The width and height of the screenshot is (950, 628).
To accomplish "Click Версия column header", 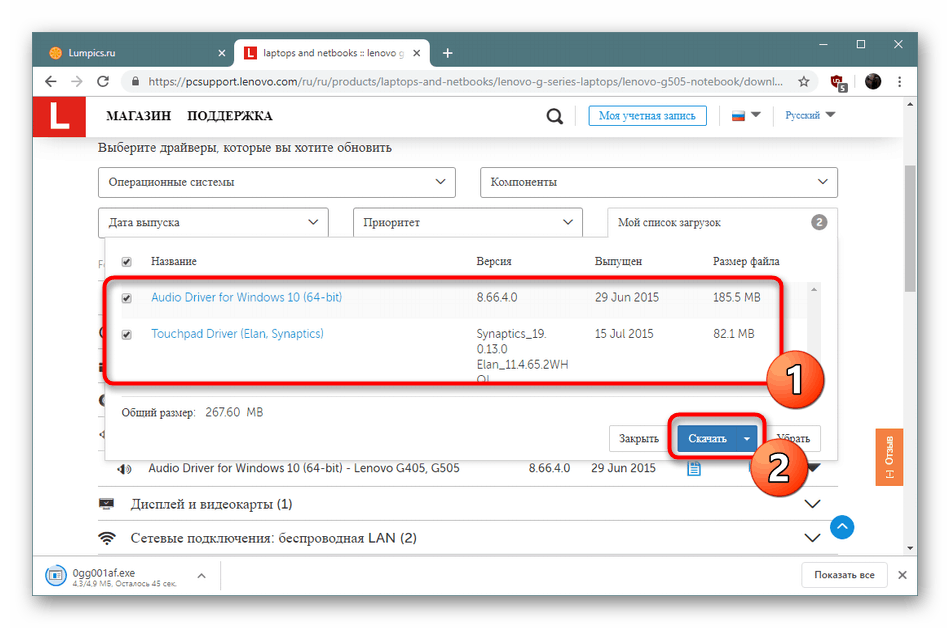I will pyautogui.click(x=494, y=262).
